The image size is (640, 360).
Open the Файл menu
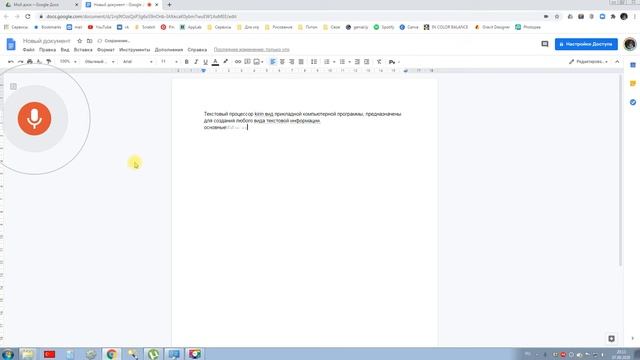[29, 50]
